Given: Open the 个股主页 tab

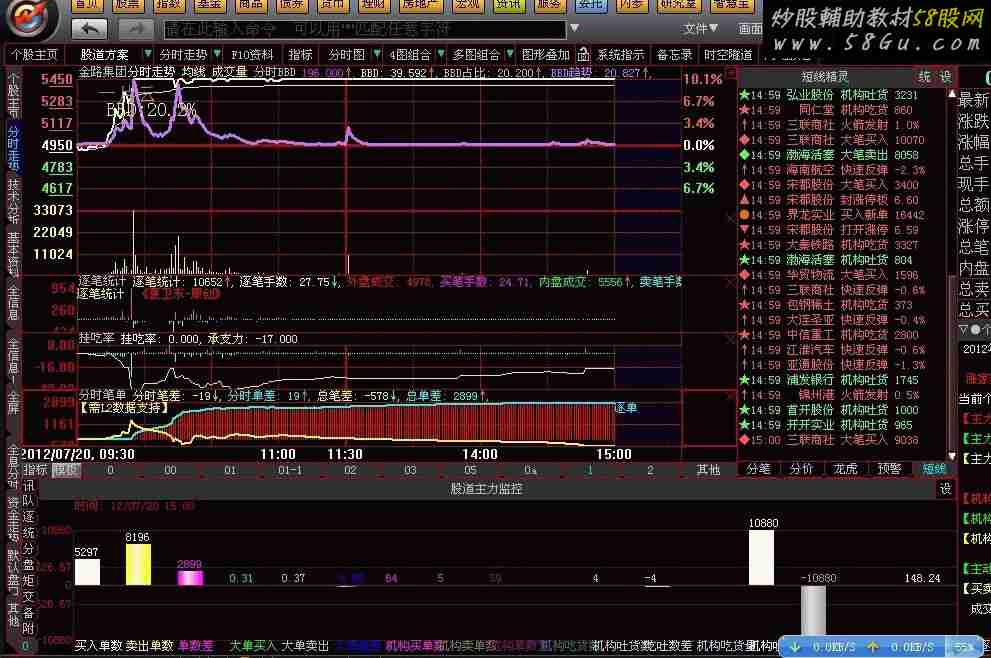Looking at the screenshot, I should (34, 55).
